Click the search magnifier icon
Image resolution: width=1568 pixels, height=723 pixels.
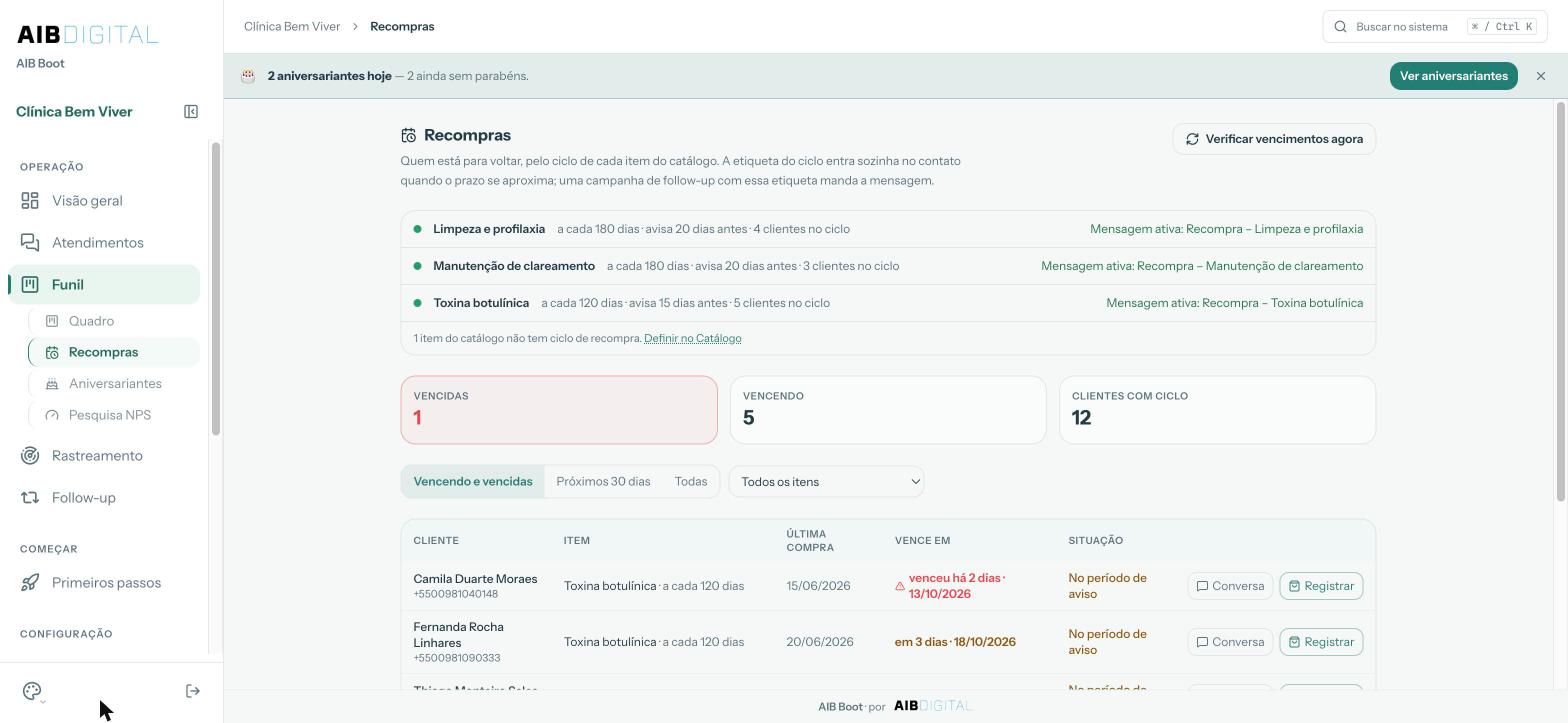(1341, 27)
